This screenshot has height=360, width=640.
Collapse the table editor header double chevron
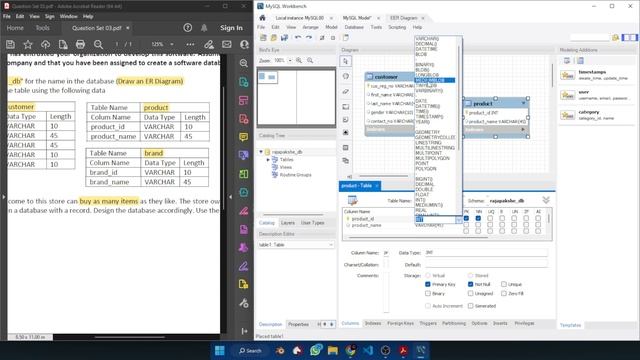pyautogui.click(x=546, y=200)
